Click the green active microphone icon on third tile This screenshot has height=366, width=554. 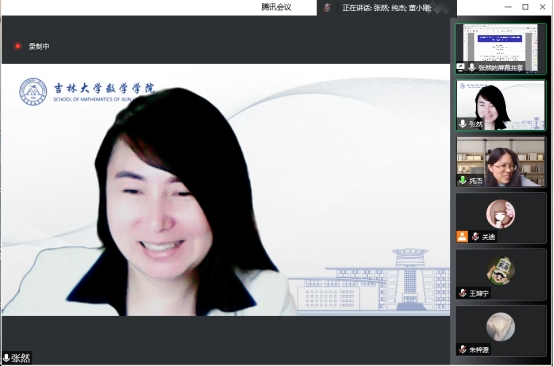click(x=462, y=181)
